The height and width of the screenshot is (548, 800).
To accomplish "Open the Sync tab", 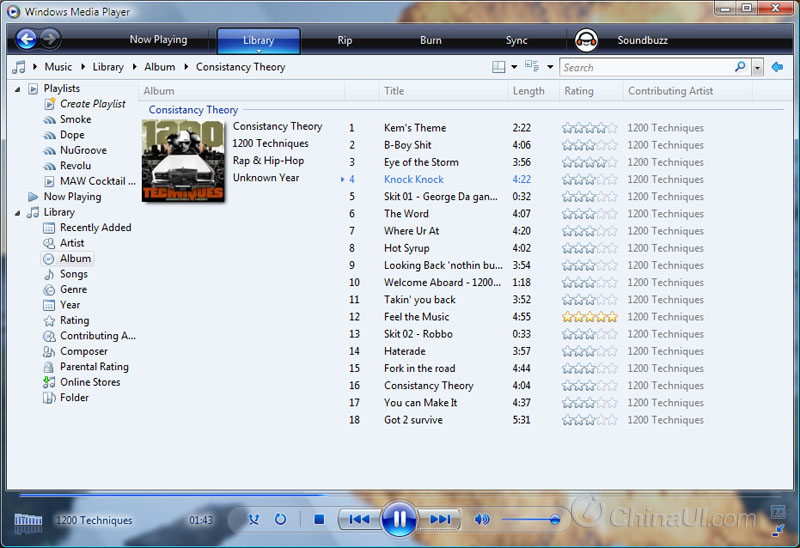I will [x=516, y=40].
